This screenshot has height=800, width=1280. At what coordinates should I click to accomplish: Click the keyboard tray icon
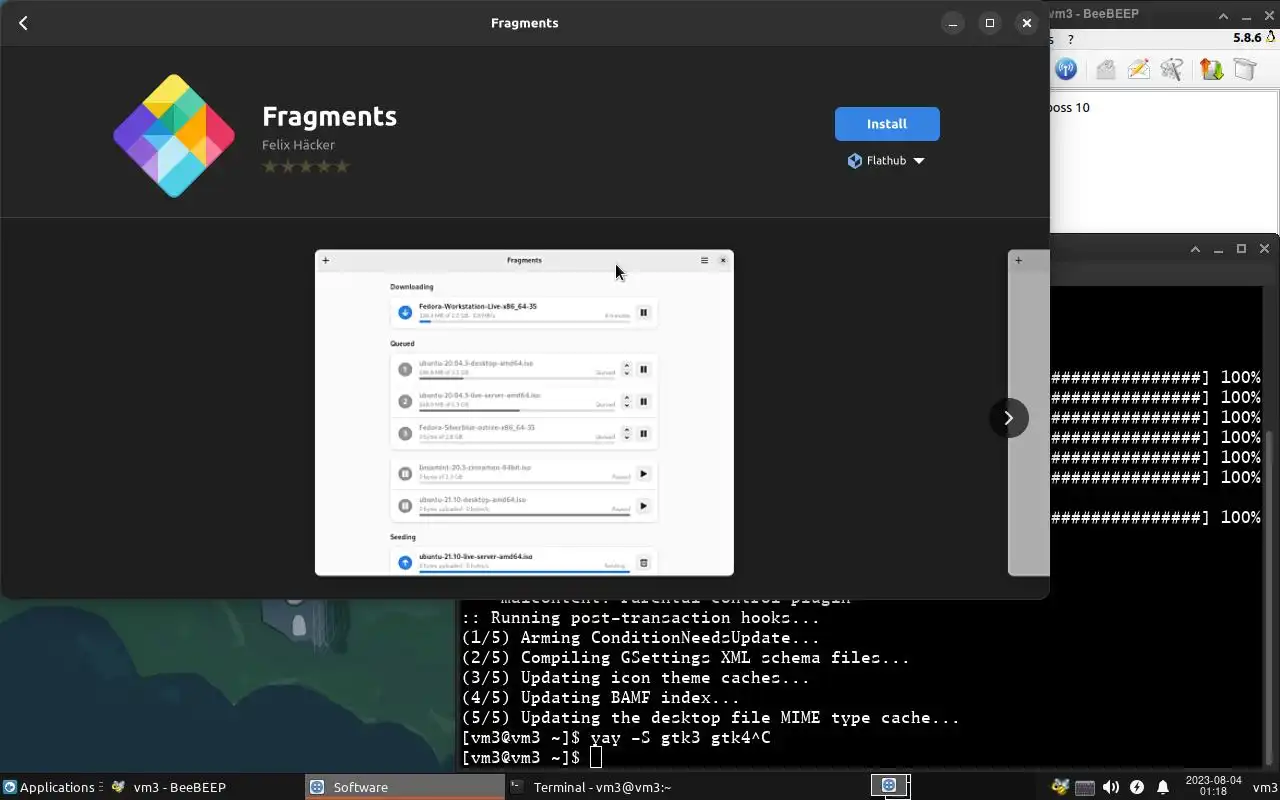point(1085,787)
